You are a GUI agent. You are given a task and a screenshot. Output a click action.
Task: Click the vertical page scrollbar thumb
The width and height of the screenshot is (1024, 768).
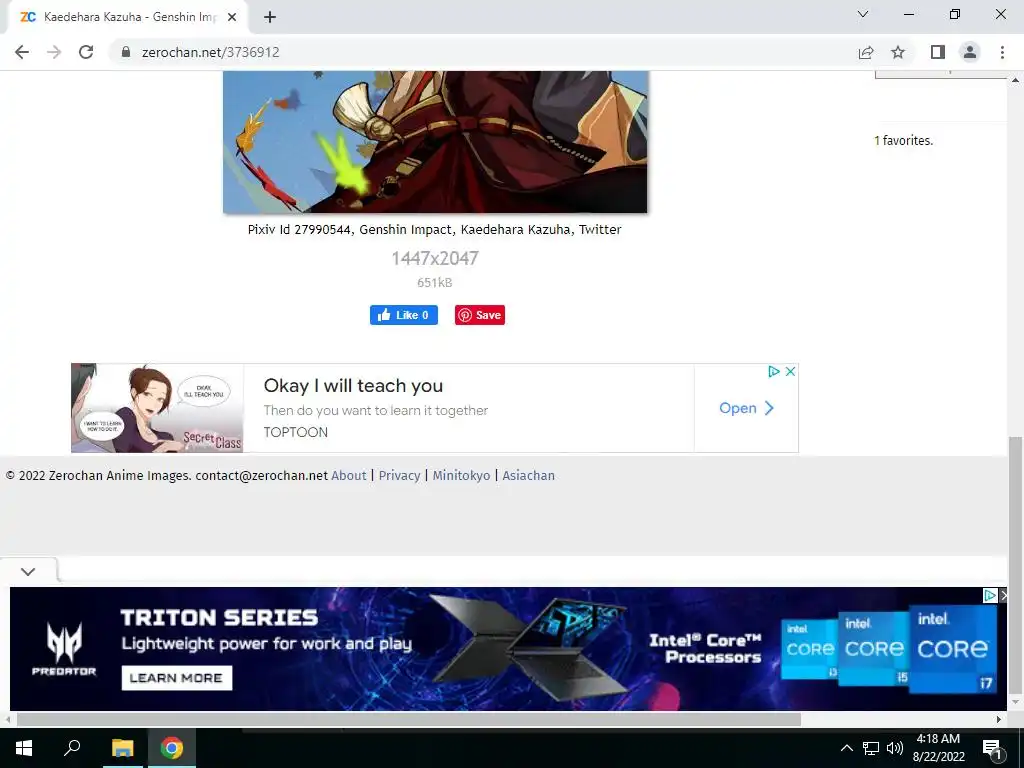tap(1016, 565)
